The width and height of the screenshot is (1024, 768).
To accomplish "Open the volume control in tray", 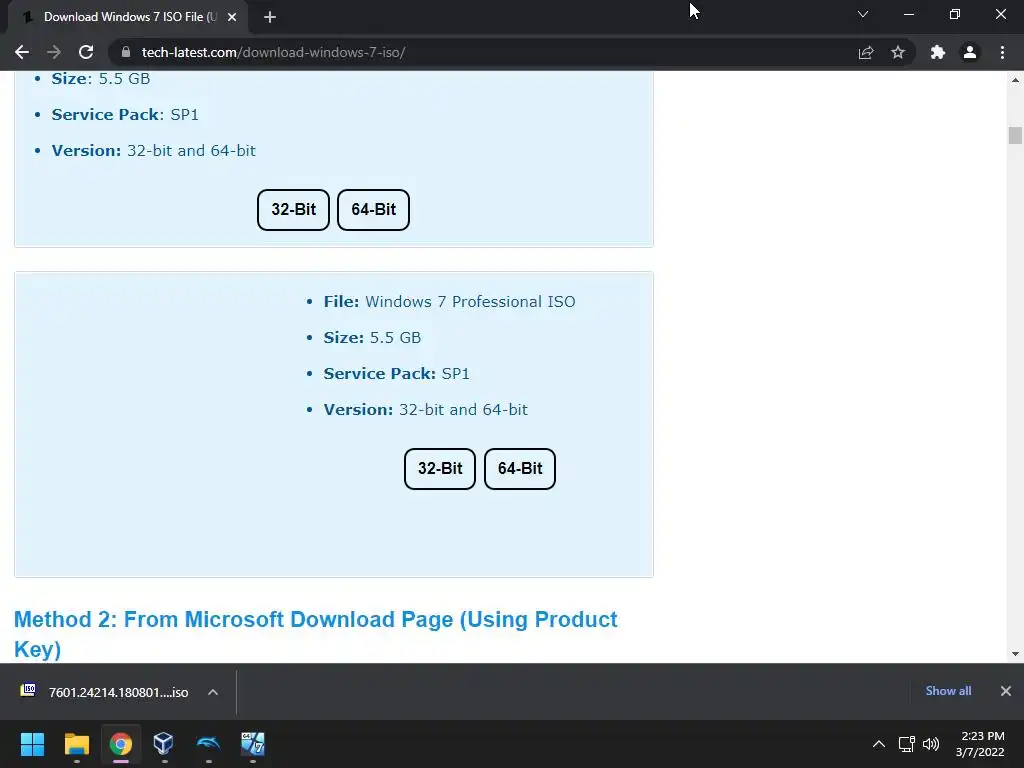I will [931, 744].
